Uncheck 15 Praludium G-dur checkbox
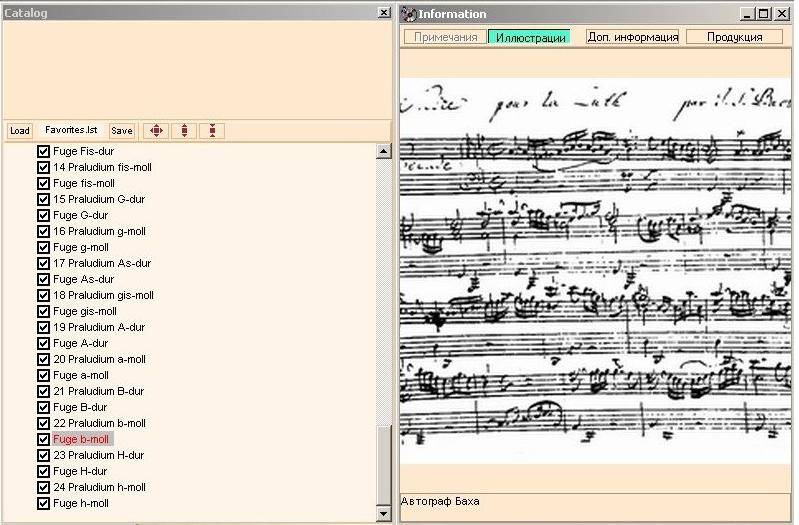The height and width of the screenshot is (525, 799). click(43, 199)
